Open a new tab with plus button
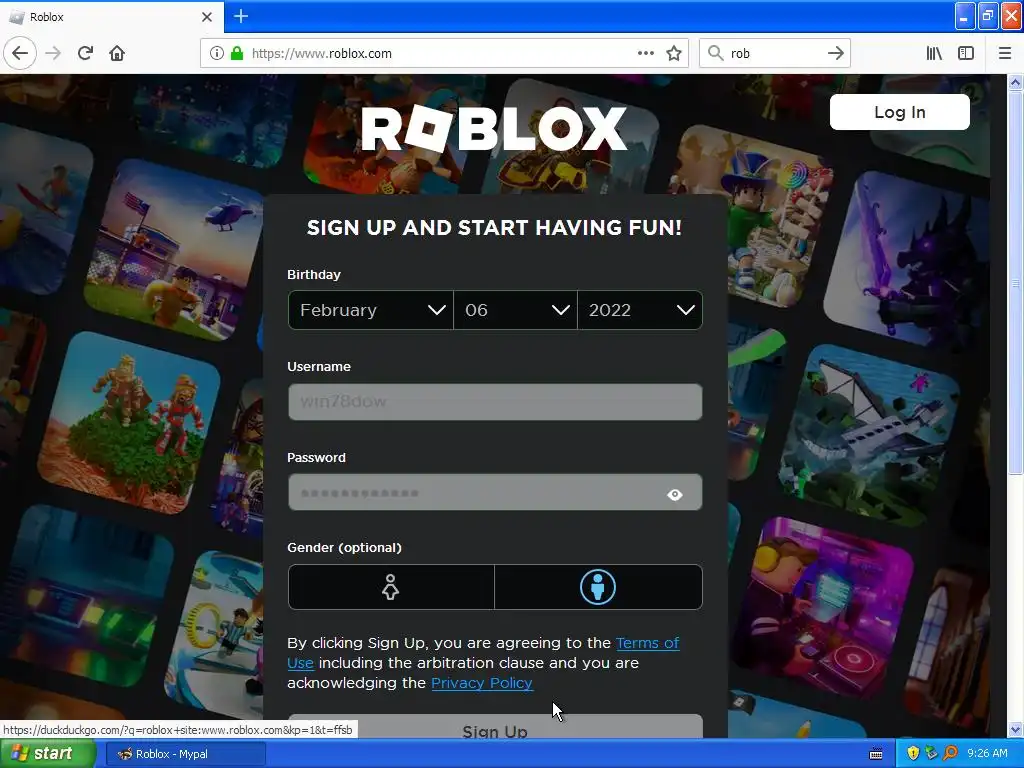The image size is (1024, 768). pos(240,16)
